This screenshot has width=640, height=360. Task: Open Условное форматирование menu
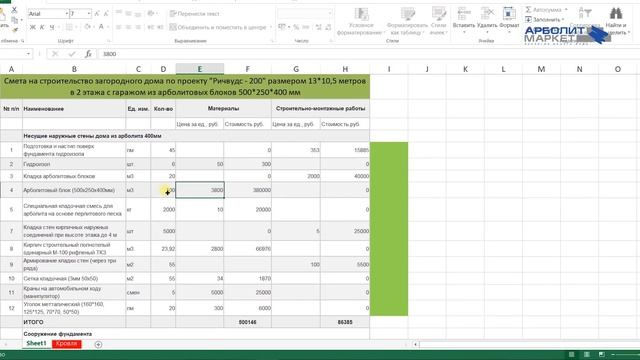click(x=361, y=21)
